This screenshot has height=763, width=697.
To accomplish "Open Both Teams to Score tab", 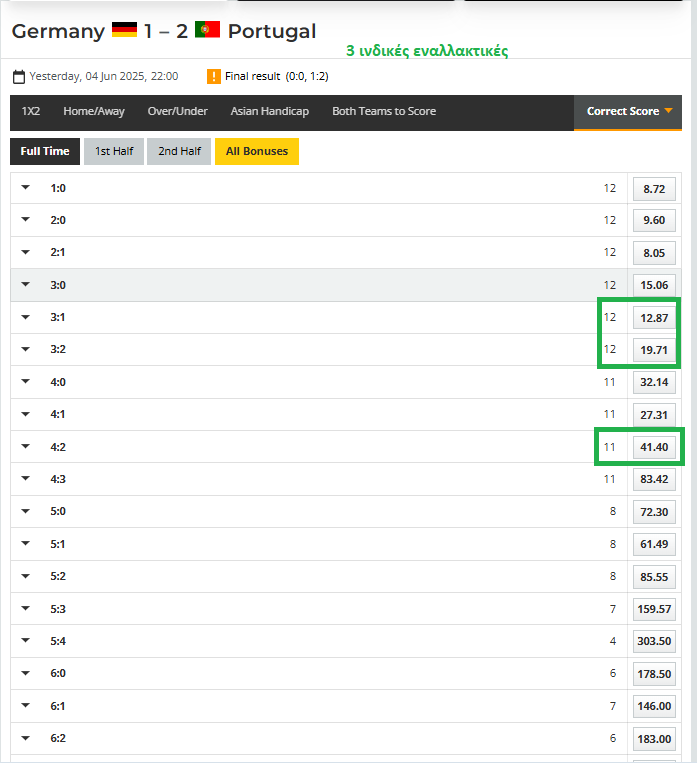I will 384,111.
